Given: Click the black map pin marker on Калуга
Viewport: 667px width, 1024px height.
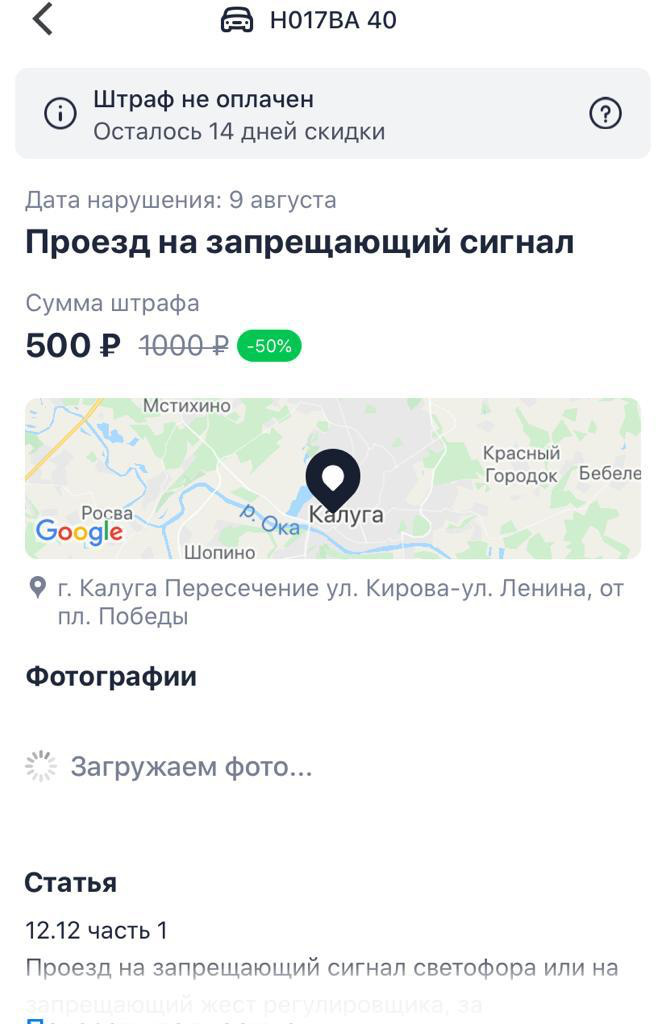Looking at the screenshot, I should (x=333, y=479).
